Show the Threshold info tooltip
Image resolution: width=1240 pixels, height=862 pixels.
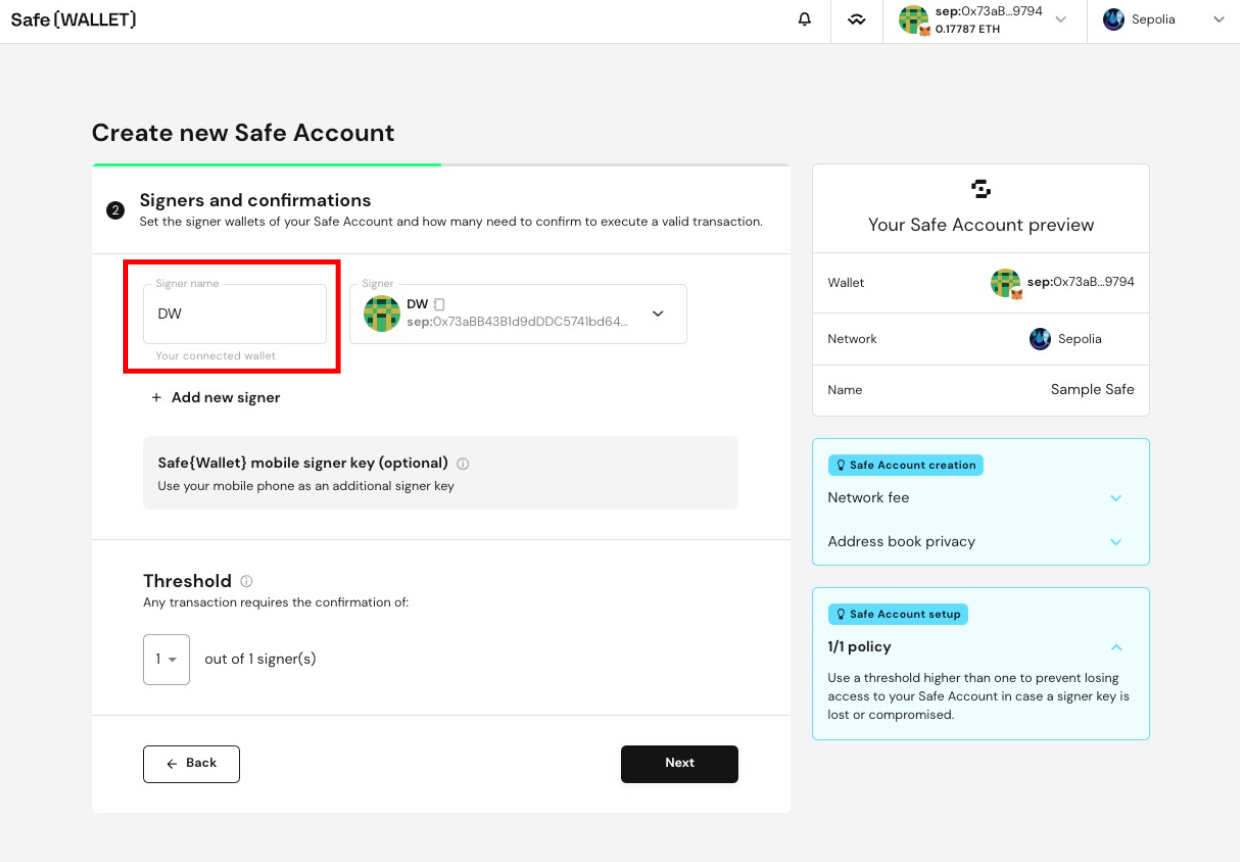coord(246,581)
